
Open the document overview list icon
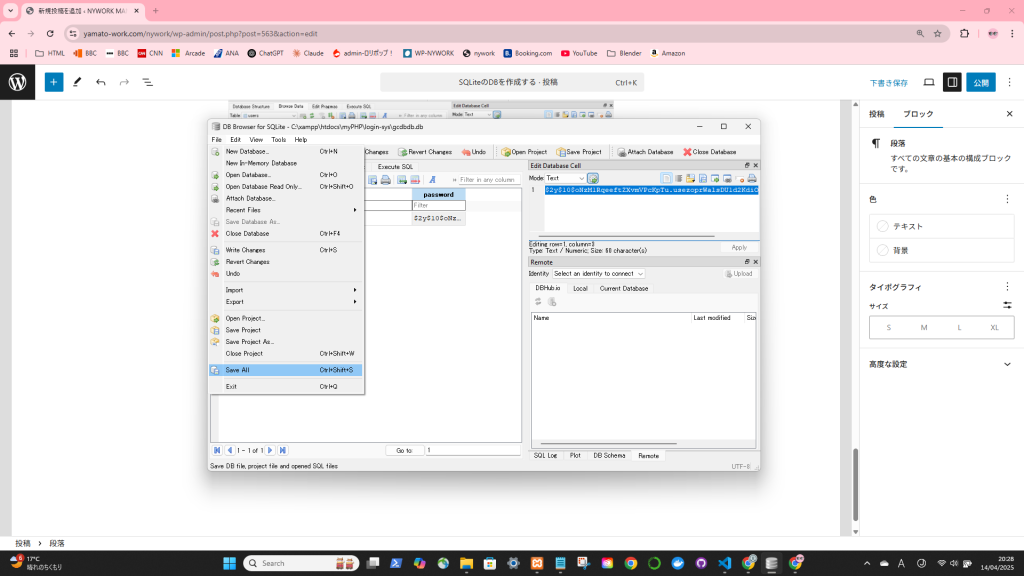coord(147,82)
